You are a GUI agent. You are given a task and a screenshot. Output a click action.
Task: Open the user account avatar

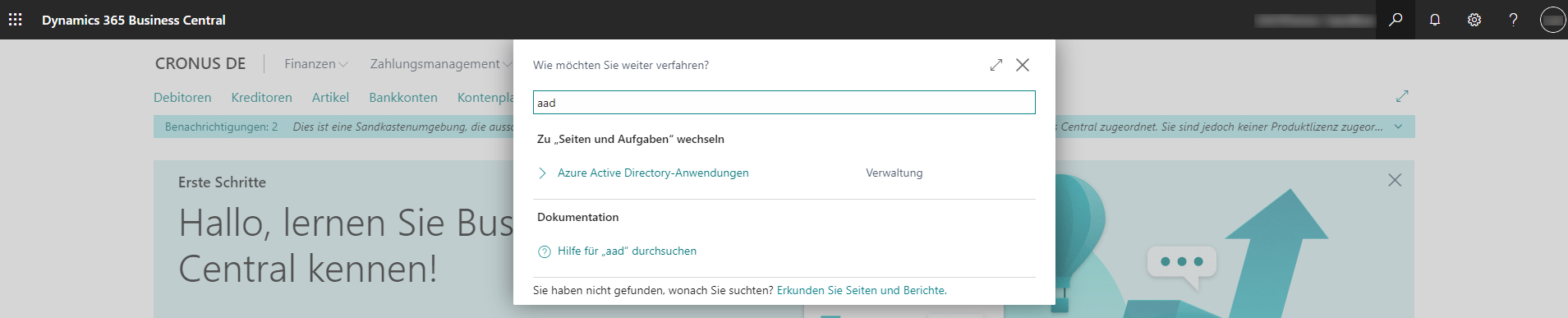click(1552, 20)
